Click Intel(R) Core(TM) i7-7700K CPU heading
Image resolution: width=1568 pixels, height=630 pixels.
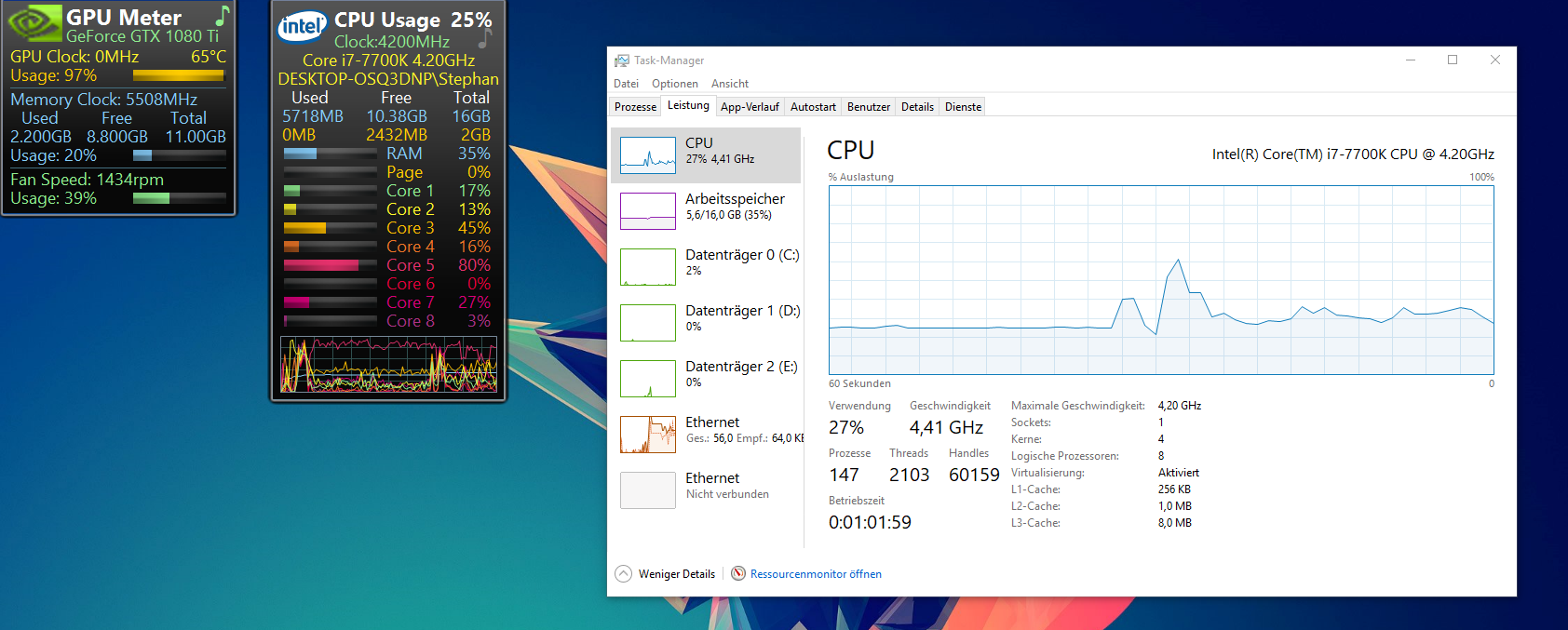point(1353,154)
